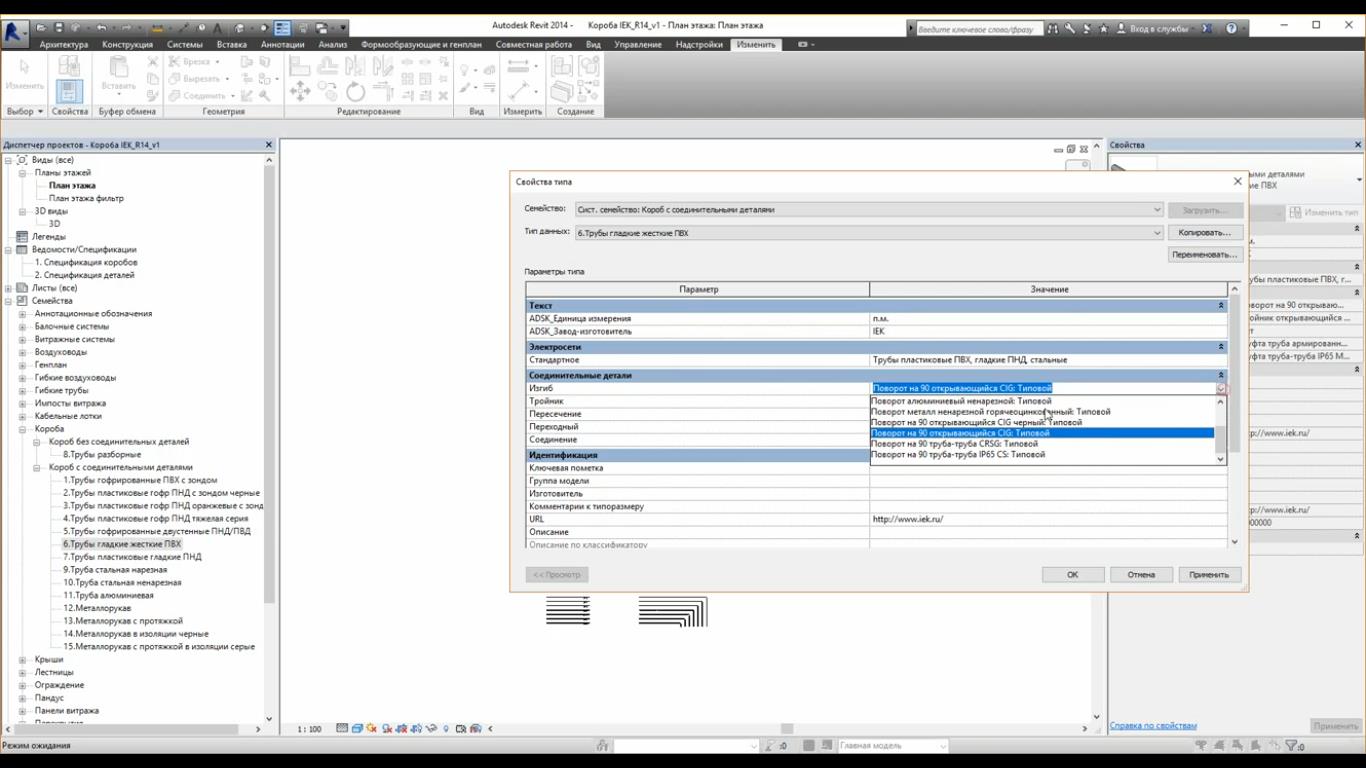Click the visual style icon on view control bar
Viewport: 1366px width, 768px height.
pyautogui.click(x=357, y=729)
